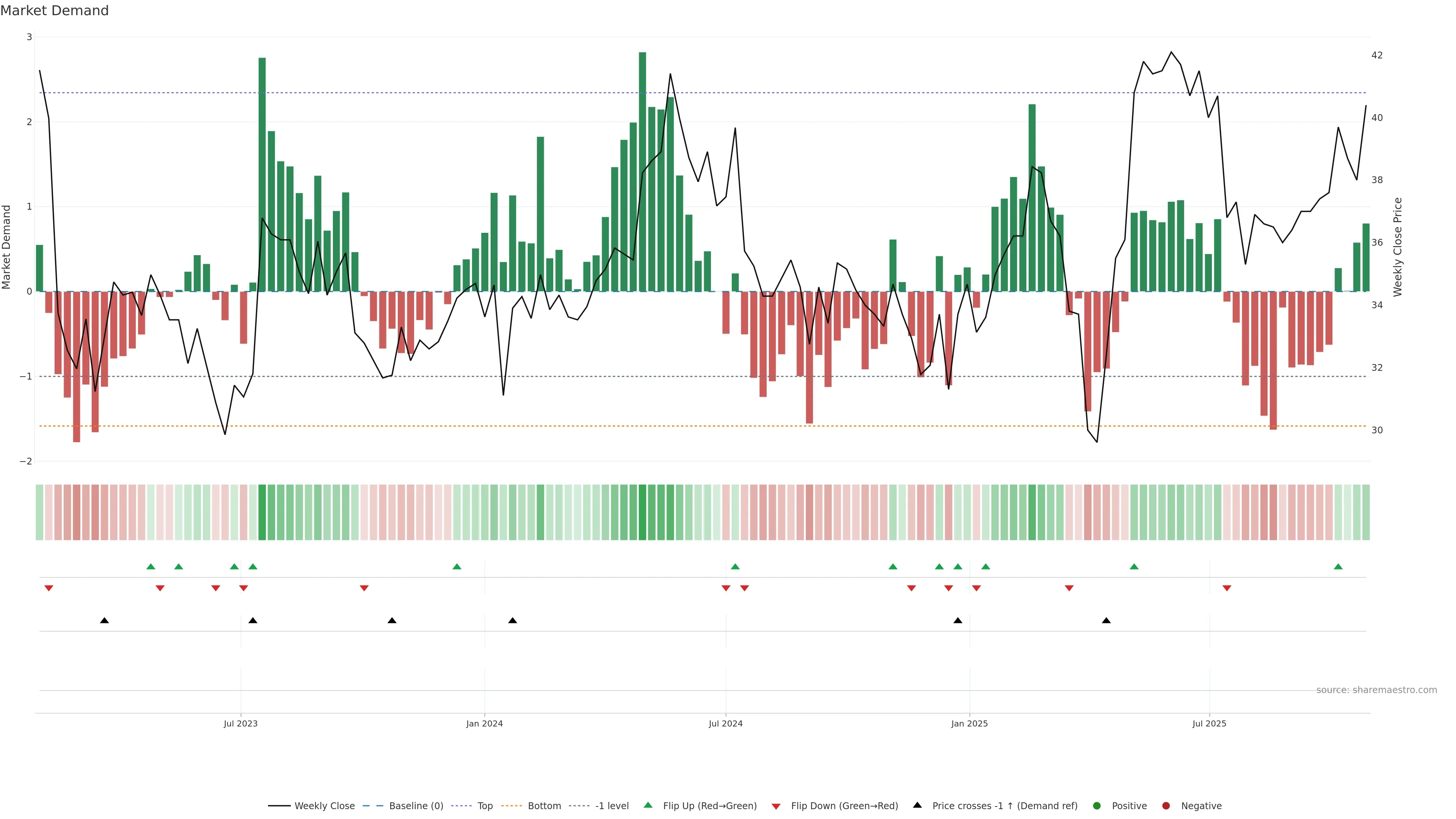Click the Market Demand chart title
The image size is (1456, 819).
(54, 11)
